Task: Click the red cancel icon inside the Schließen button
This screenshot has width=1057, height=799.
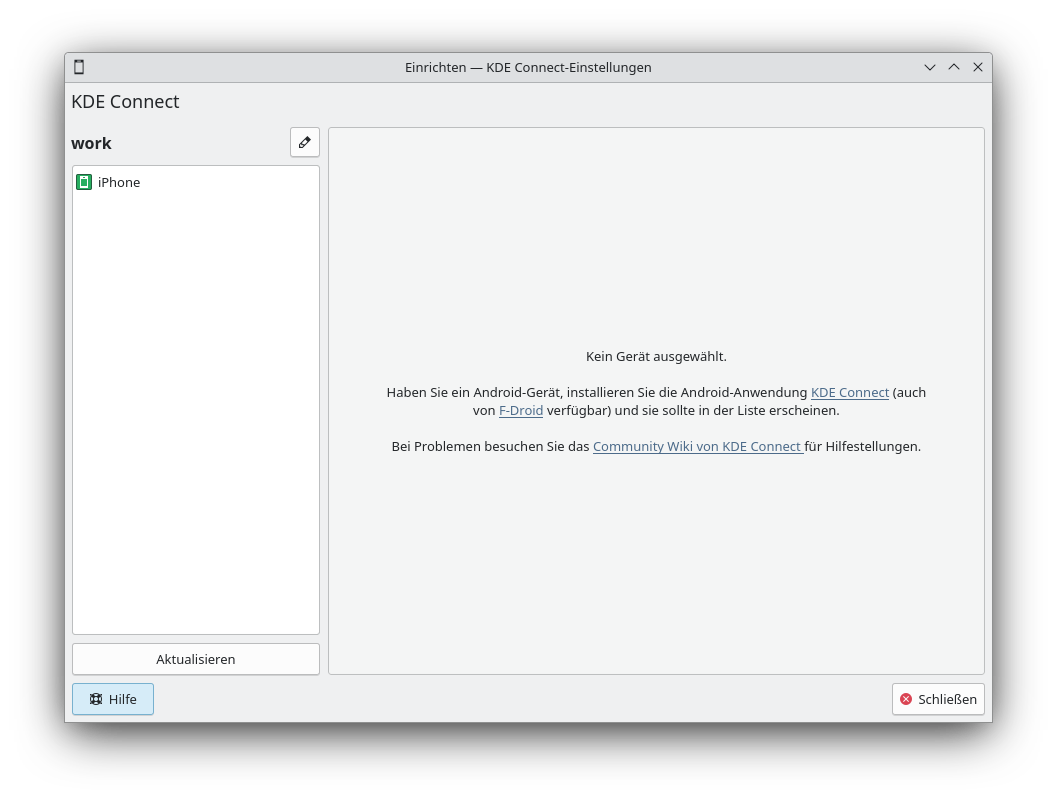Action: click(906, 699)
